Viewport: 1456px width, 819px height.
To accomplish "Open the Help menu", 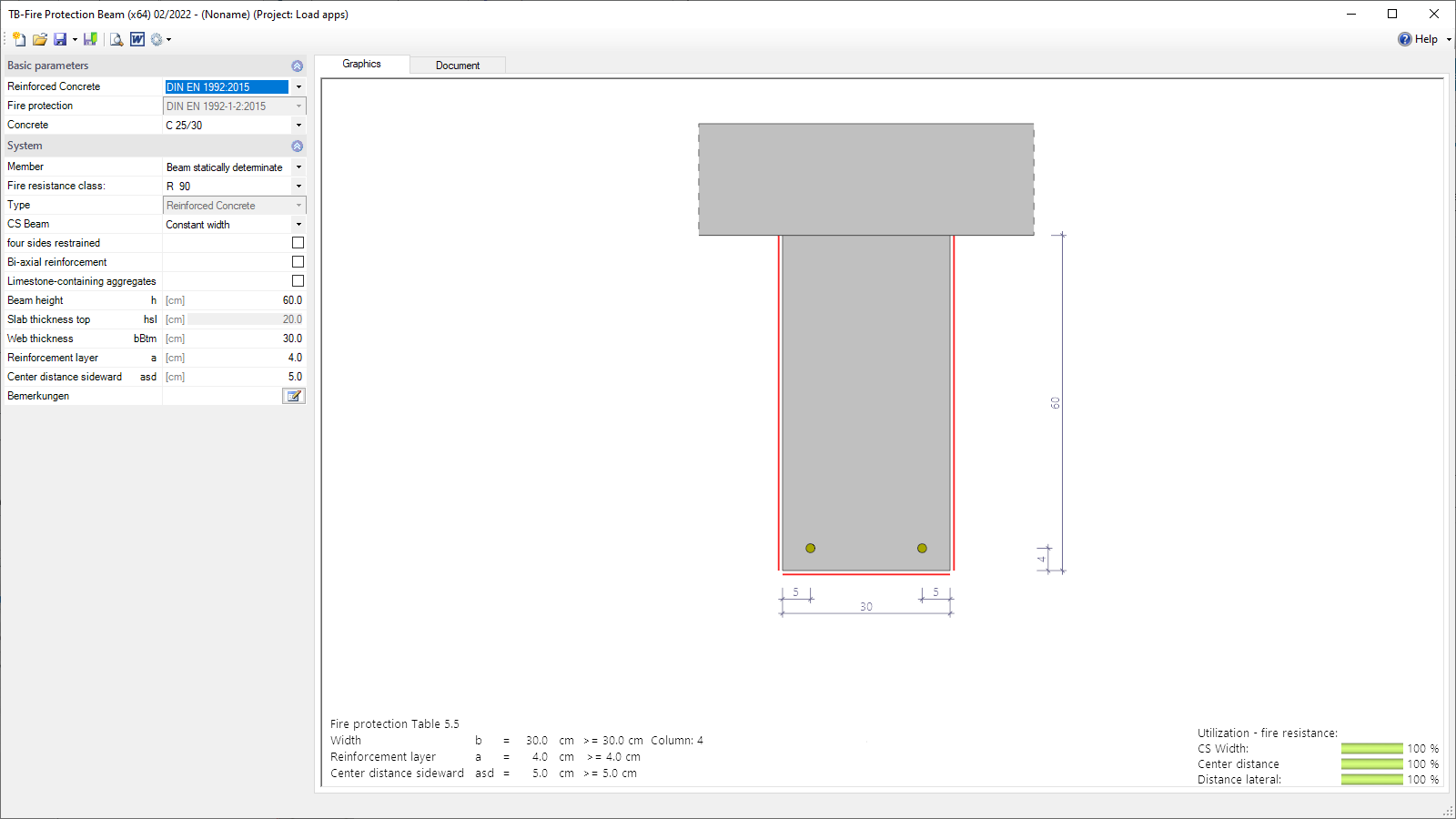I will (1426, 39).
